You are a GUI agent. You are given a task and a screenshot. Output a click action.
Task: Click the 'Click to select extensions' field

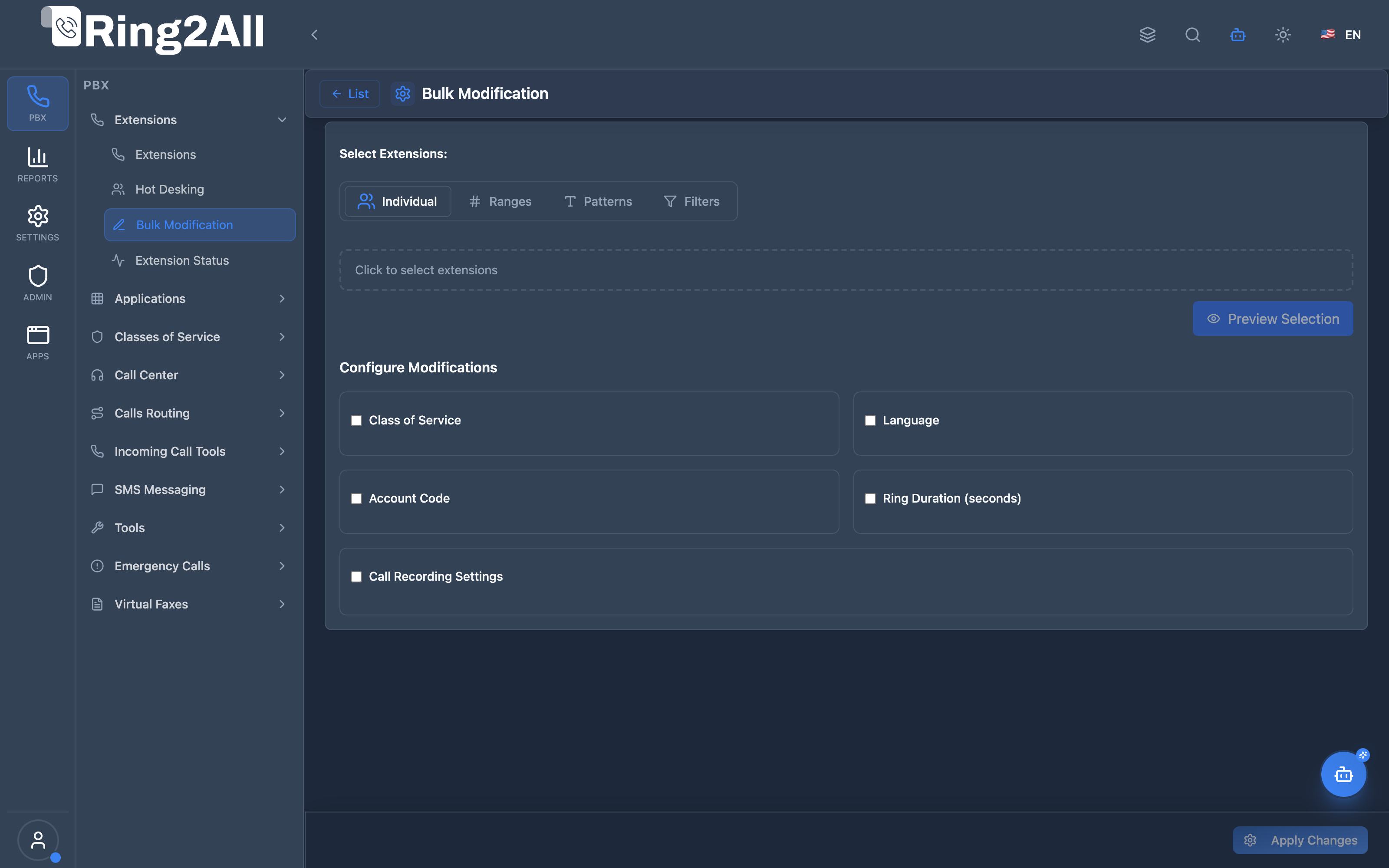click(846, 270)
